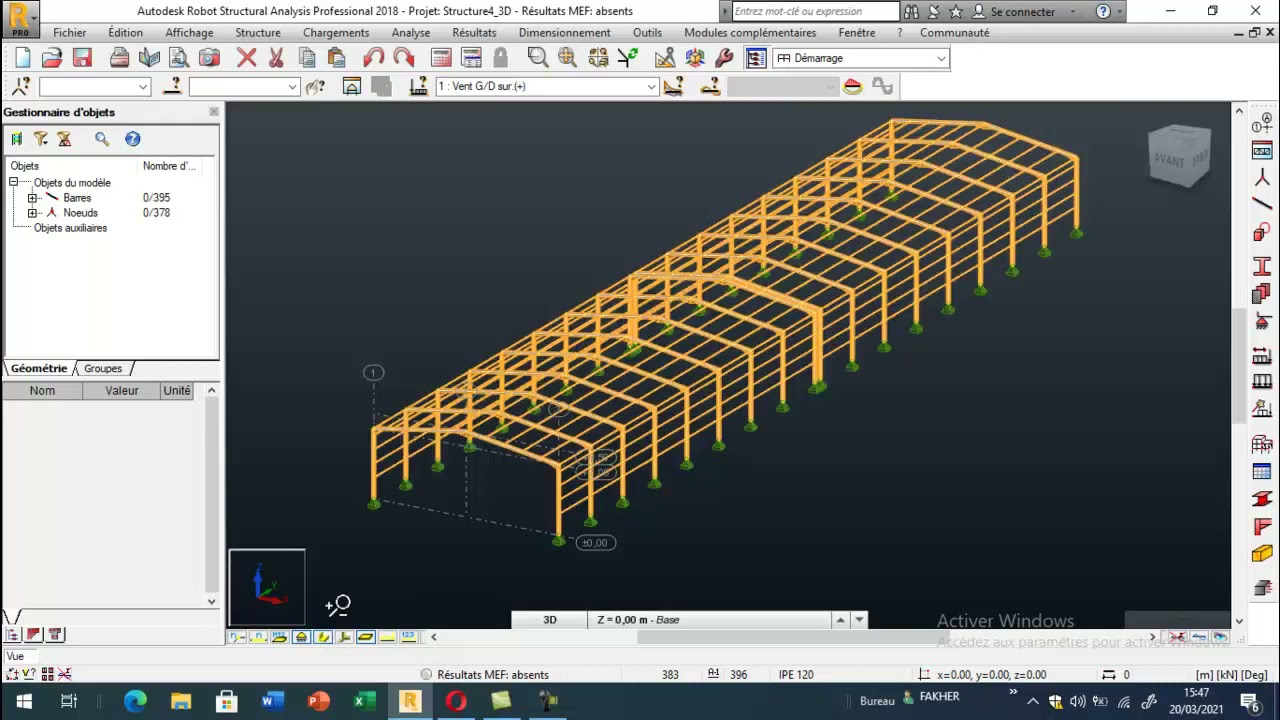Open a file with the Open icon

coord(52,58)
